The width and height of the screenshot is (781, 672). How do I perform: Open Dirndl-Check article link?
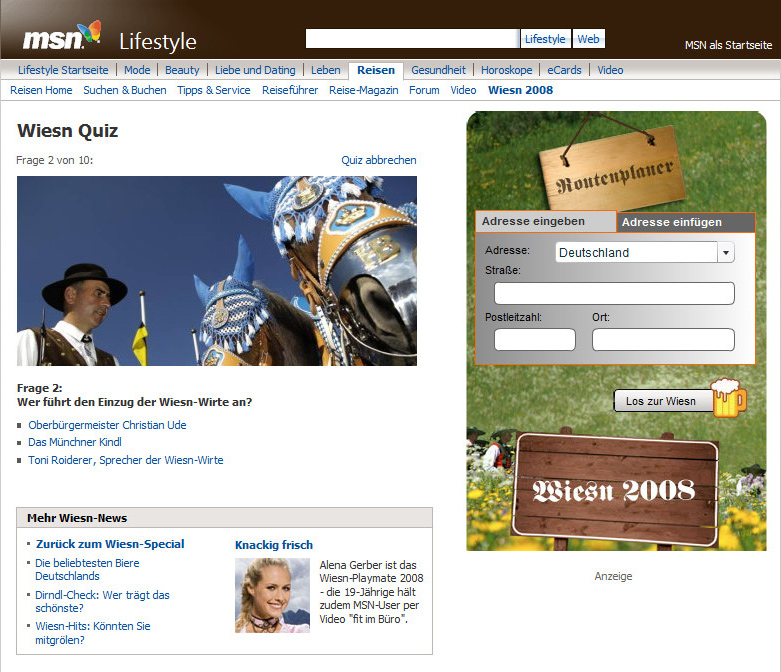(x=102, y=601)
